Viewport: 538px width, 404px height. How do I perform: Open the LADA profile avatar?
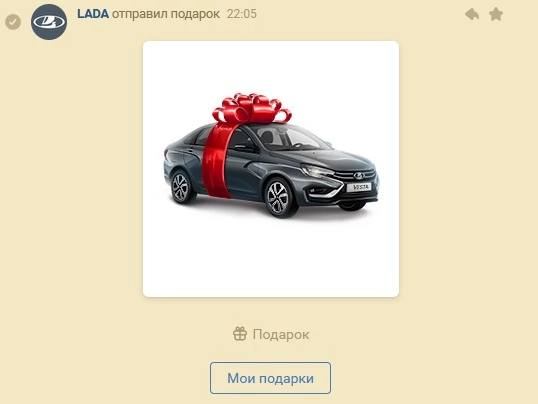point(49,22)
